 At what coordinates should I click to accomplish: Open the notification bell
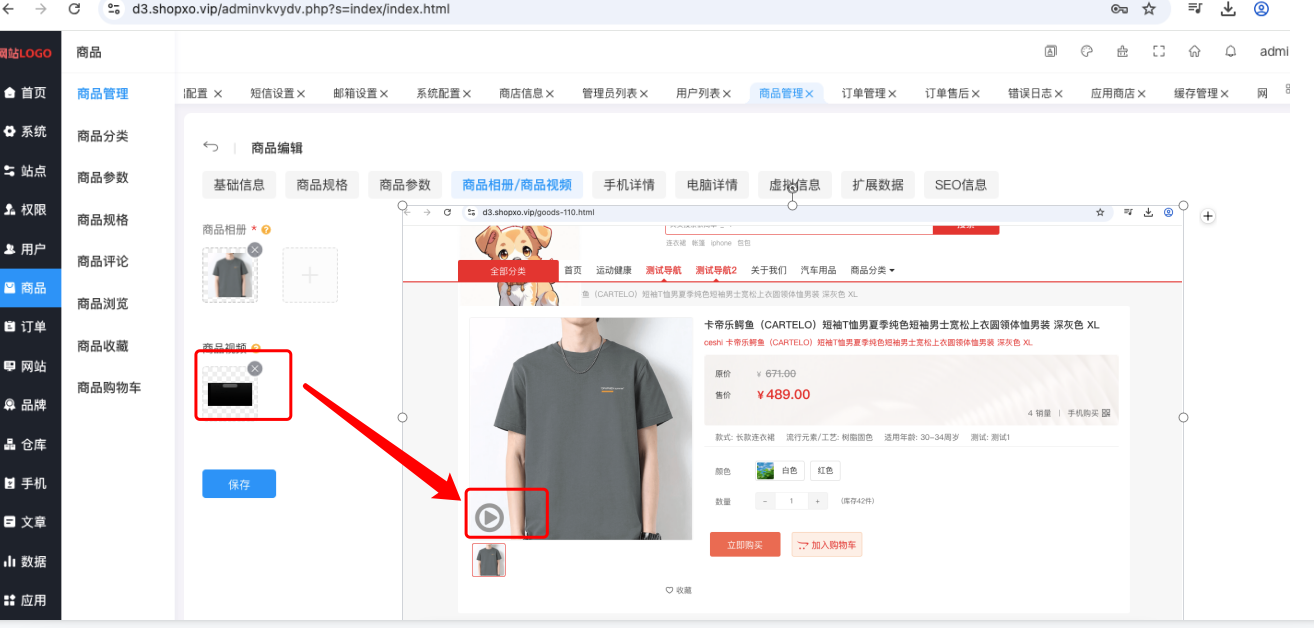coord(1231,52)
